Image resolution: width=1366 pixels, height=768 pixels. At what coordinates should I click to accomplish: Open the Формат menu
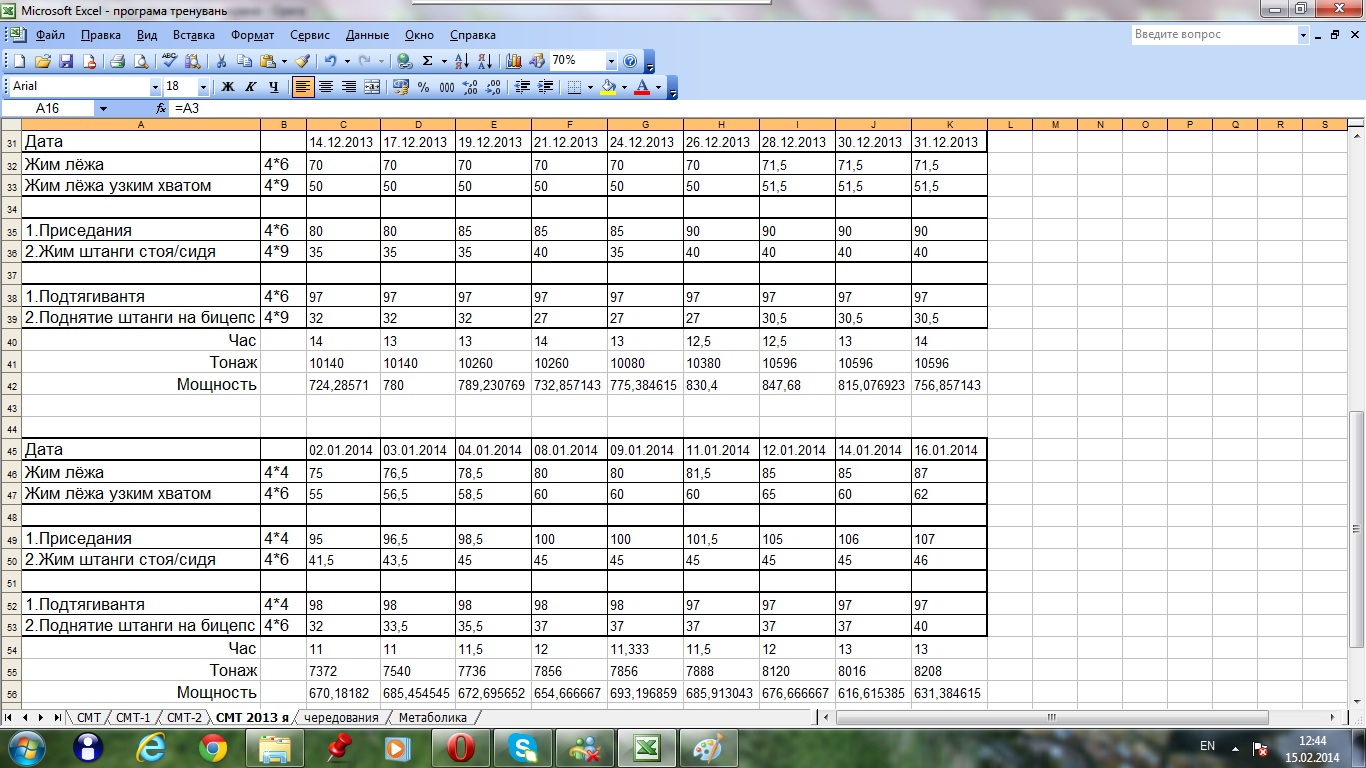click(x=252, y=35)
